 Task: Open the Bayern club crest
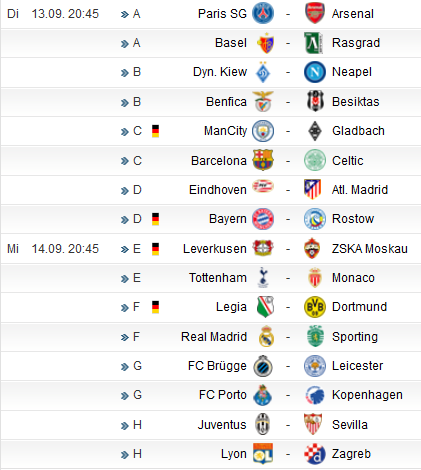[x=263, y=219]
